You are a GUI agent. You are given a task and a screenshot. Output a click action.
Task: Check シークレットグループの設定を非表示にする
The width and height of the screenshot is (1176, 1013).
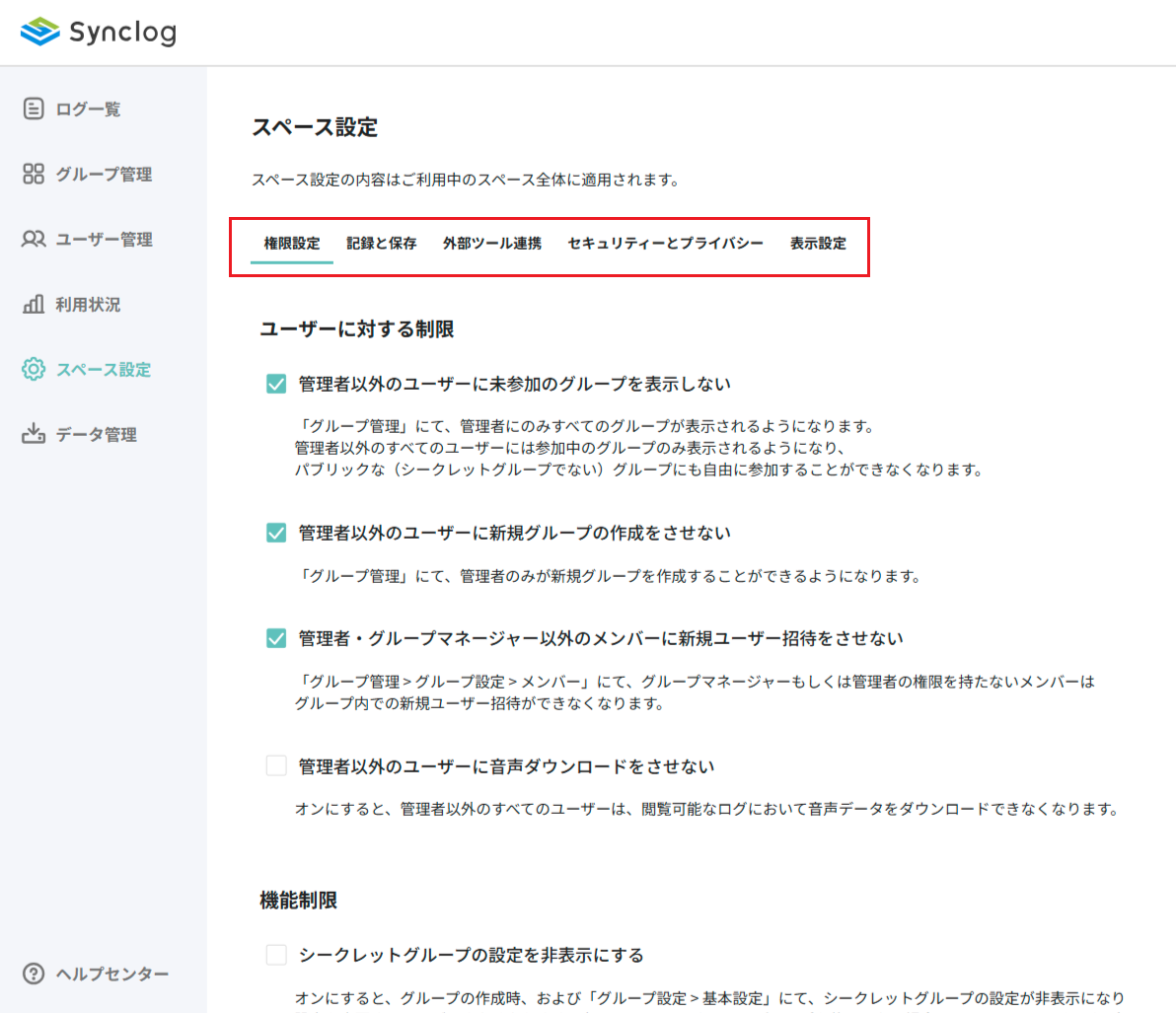[276, 953]
